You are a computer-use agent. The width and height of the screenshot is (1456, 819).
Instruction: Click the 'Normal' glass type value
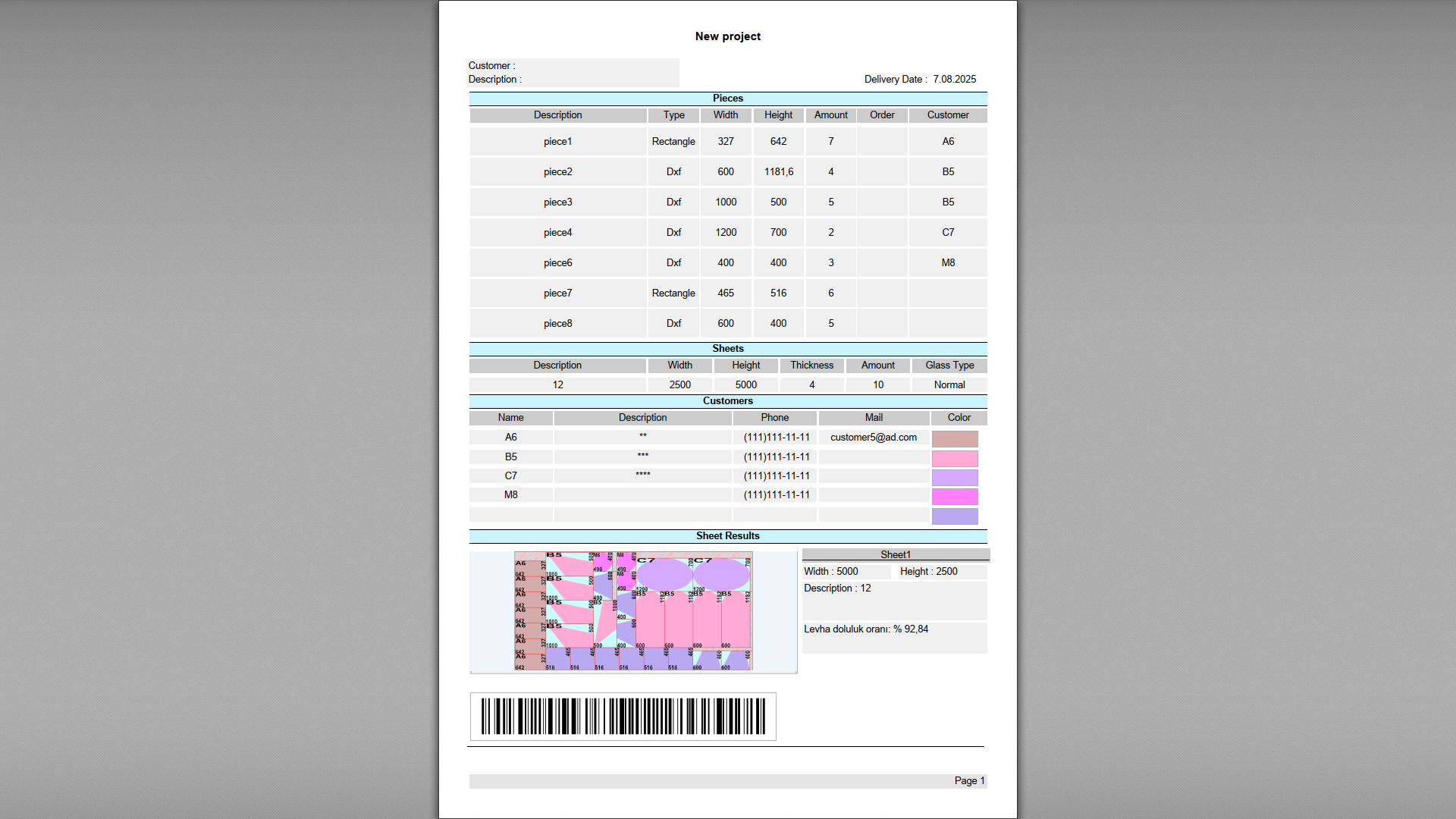click(949, 385)
